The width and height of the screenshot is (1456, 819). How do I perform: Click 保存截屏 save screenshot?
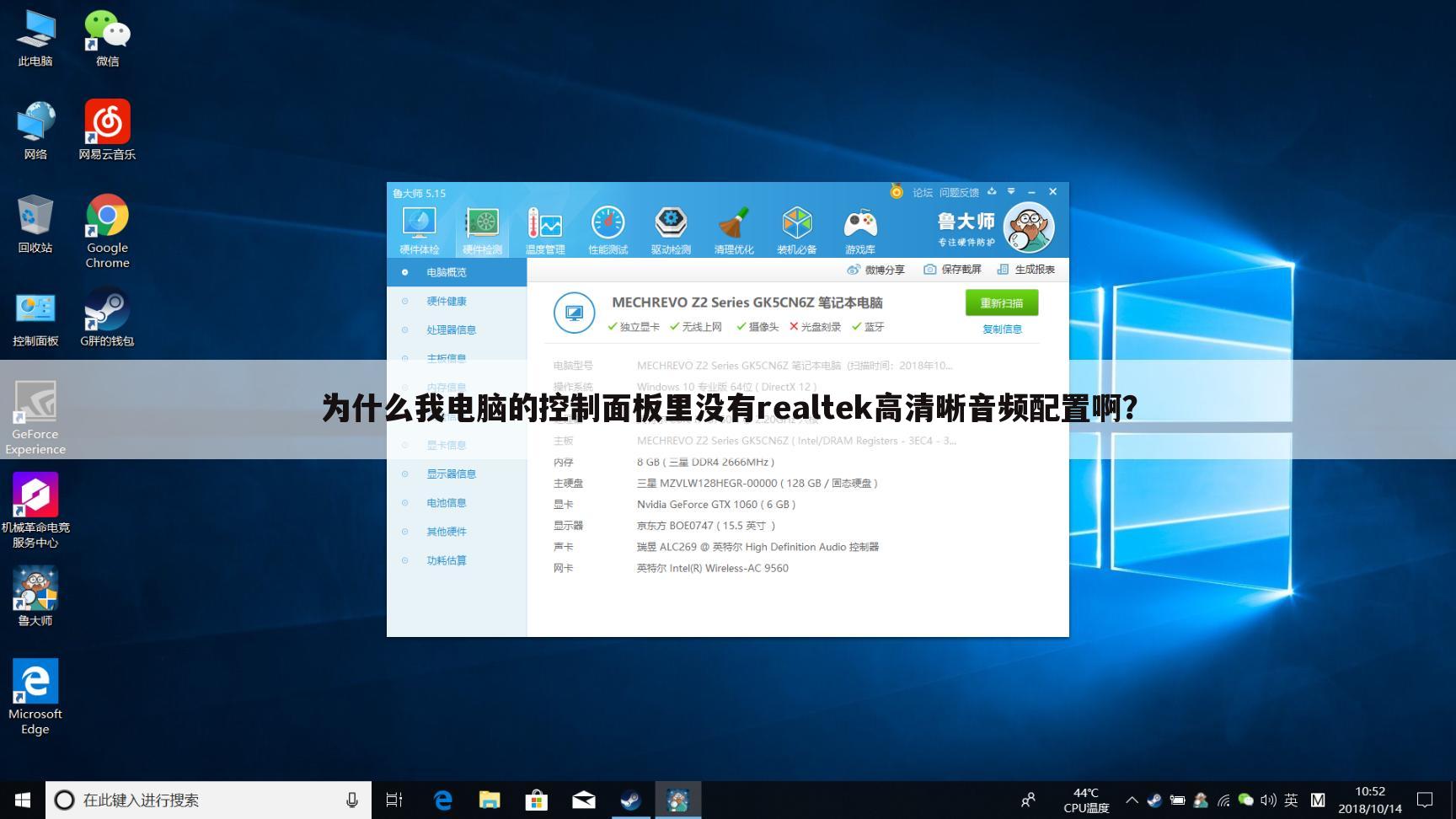[x=953, y=270]
